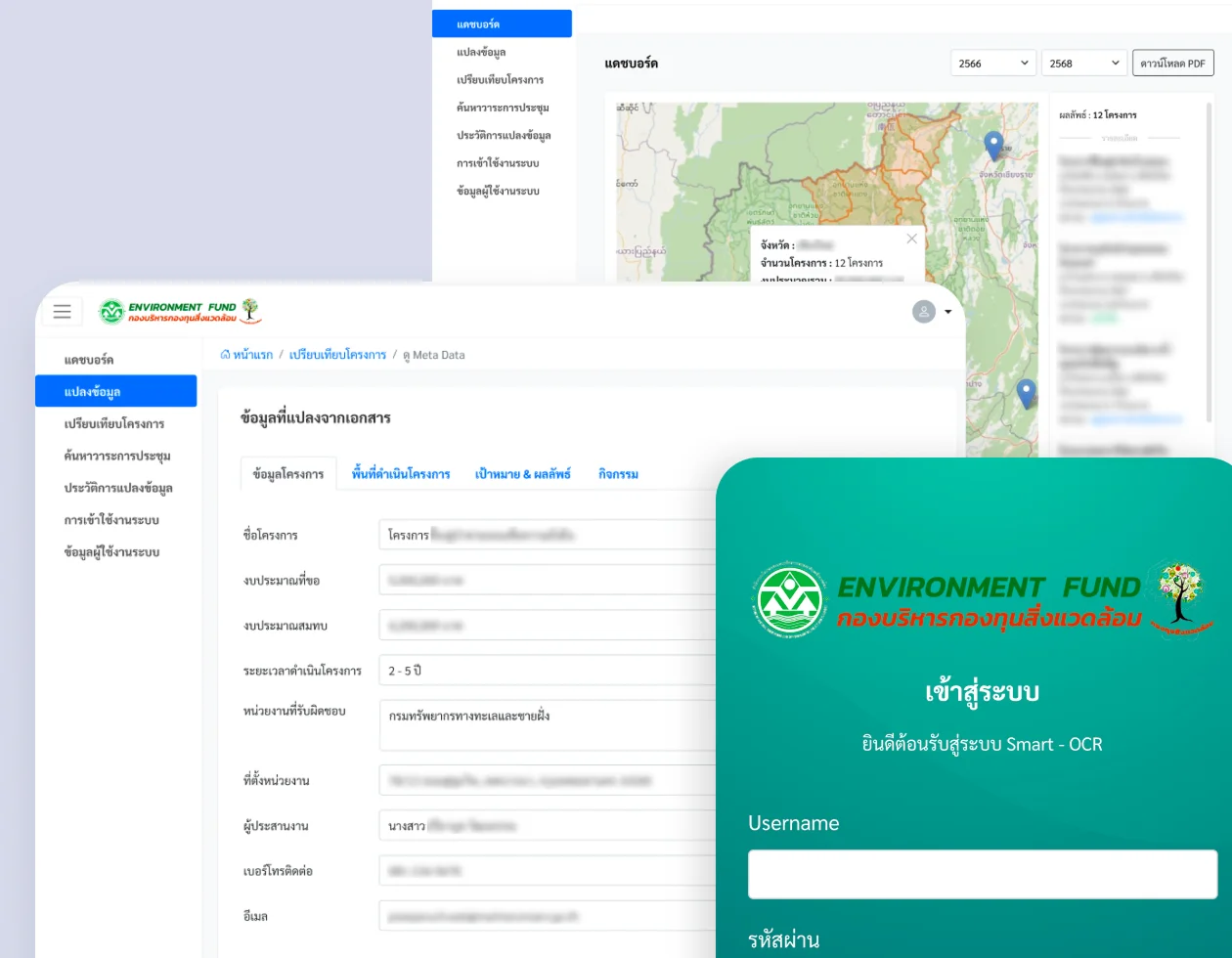This screenshot has width=1232, height=958.
Task: Click the upper blue map pin marker
Action: 993,146
